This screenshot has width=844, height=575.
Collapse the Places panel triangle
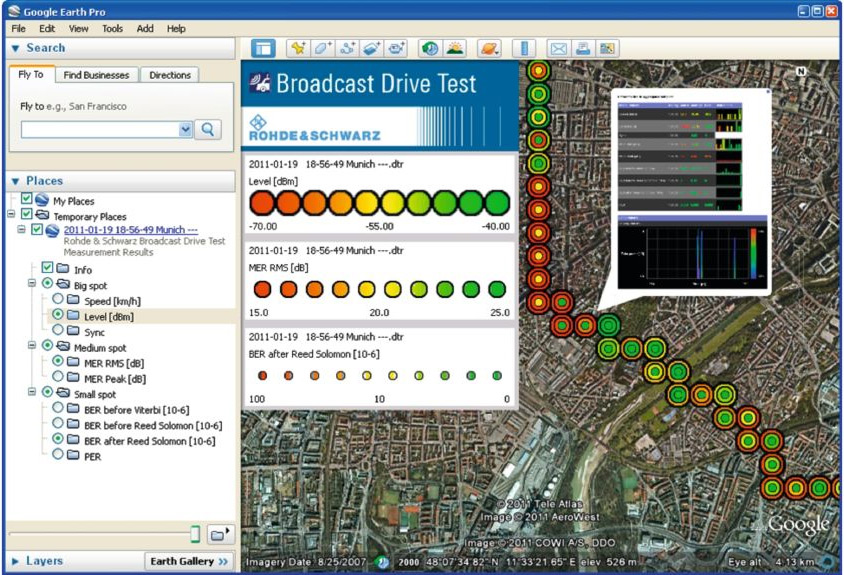tap(16, 181)
